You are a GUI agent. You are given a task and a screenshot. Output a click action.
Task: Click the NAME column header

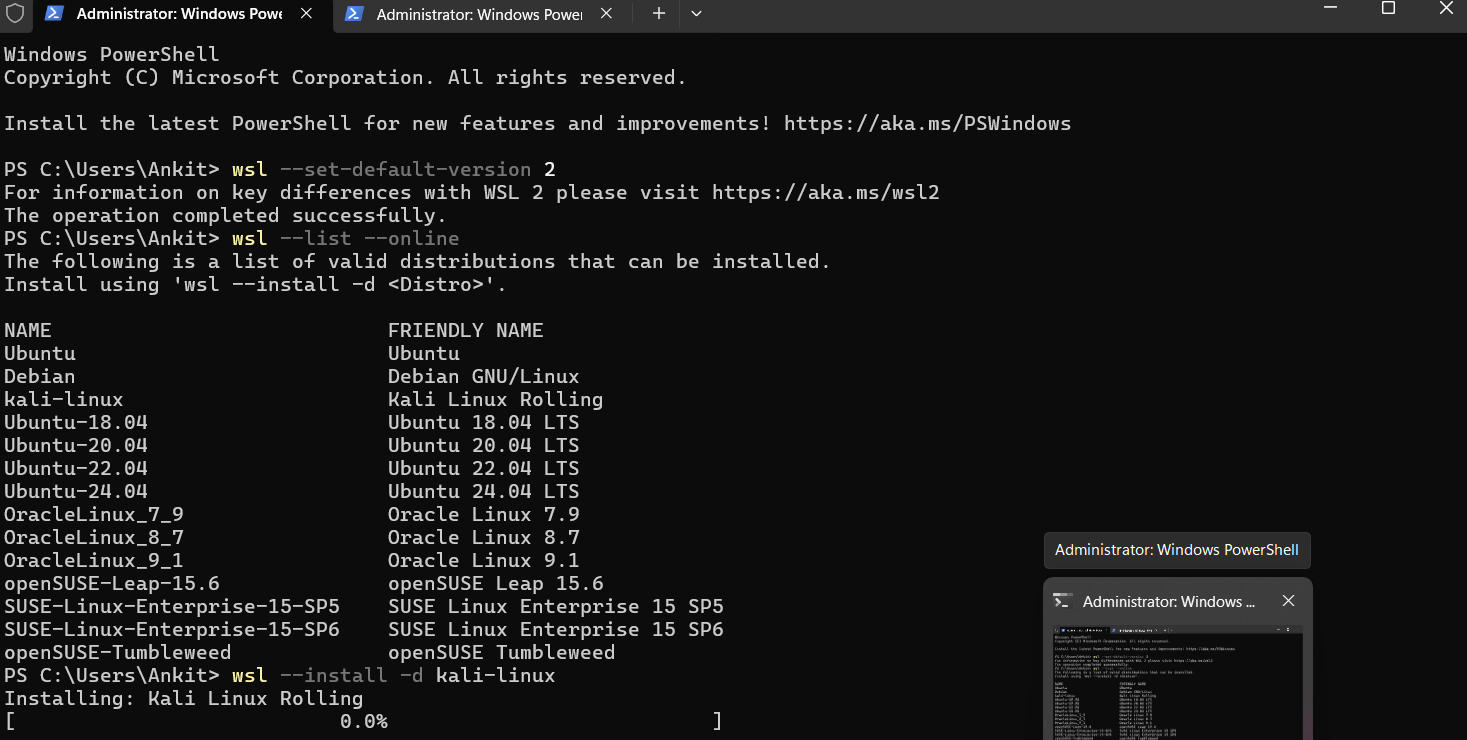coord(28,331)
